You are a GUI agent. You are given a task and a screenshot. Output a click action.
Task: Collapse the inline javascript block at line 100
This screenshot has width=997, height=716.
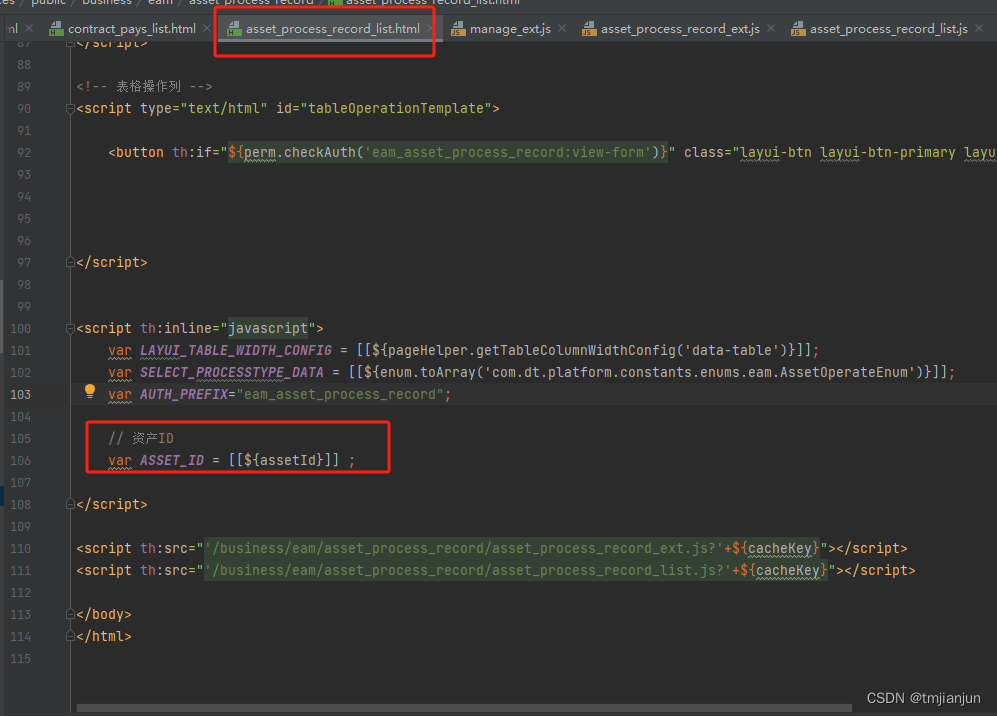pyautogui.click(x=70, y=329)
